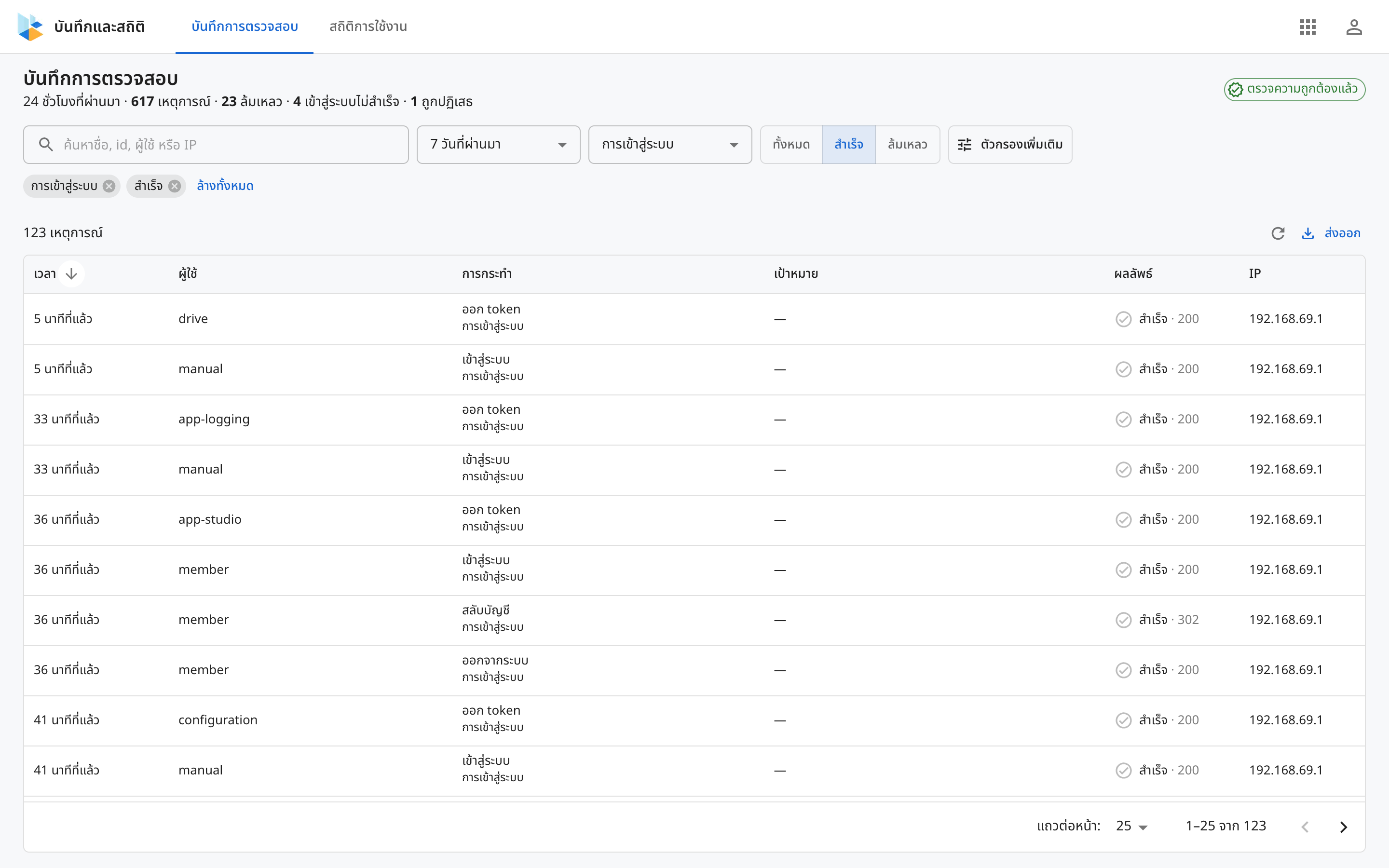Click the ผลลัพธ์ column header
1389x868 pixels.
(x=1133, y=274)
